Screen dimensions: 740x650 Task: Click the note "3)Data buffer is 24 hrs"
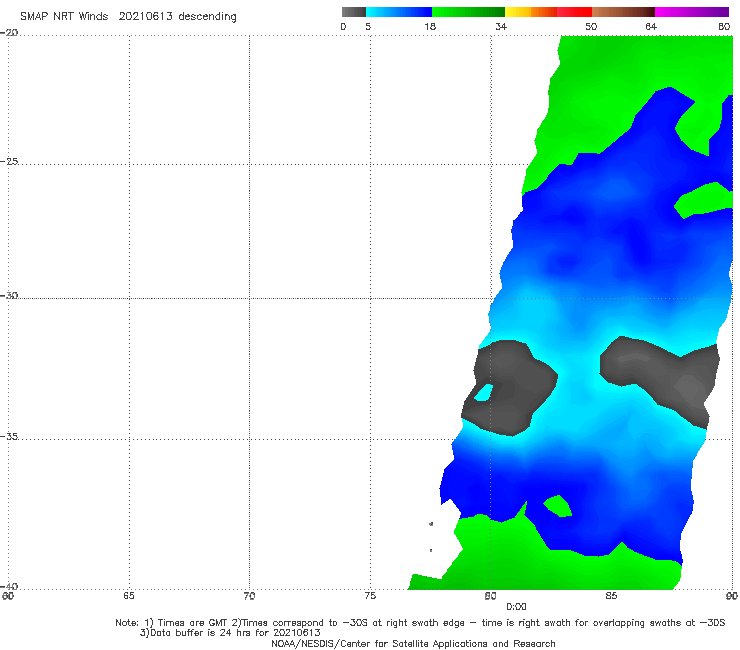[230, 633]
